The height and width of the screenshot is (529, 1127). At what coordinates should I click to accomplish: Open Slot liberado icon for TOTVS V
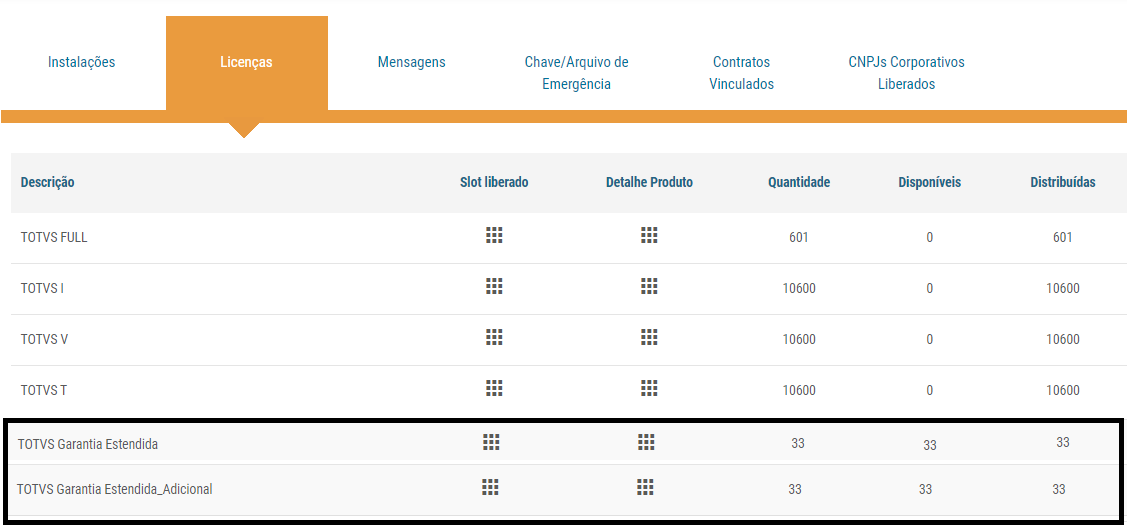pos(494,337)
